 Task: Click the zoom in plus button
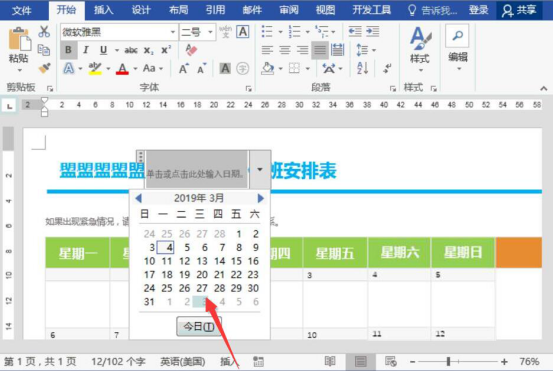[504, 361]
